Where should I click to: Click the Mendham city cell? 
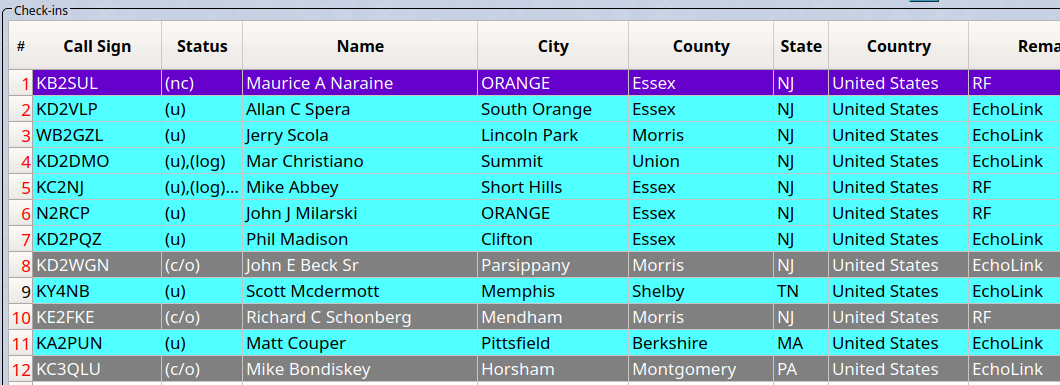553,317
